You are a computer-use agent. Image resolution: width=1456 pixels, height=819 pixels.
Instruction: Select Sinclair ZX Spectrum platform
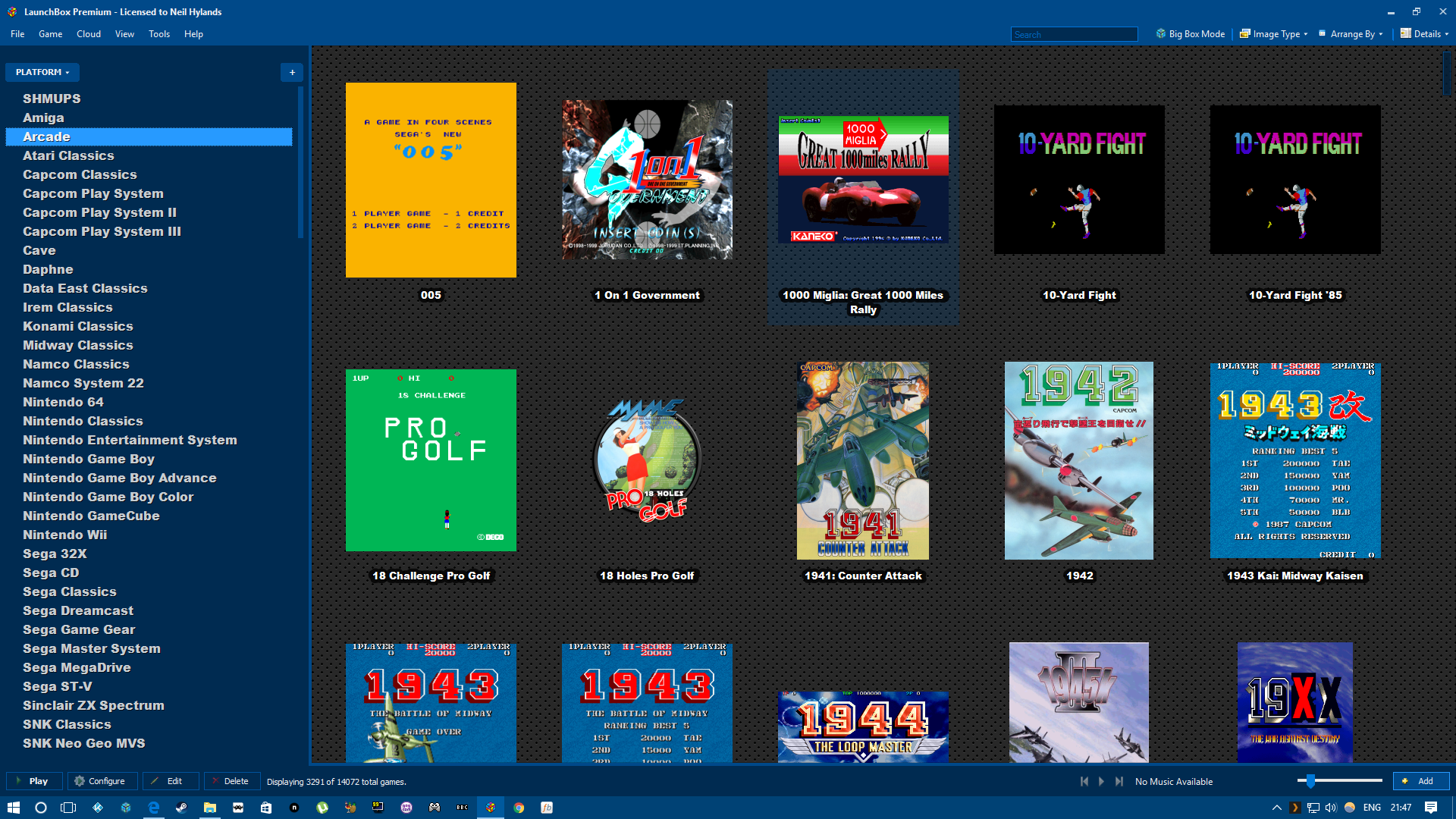coord(93,705)
